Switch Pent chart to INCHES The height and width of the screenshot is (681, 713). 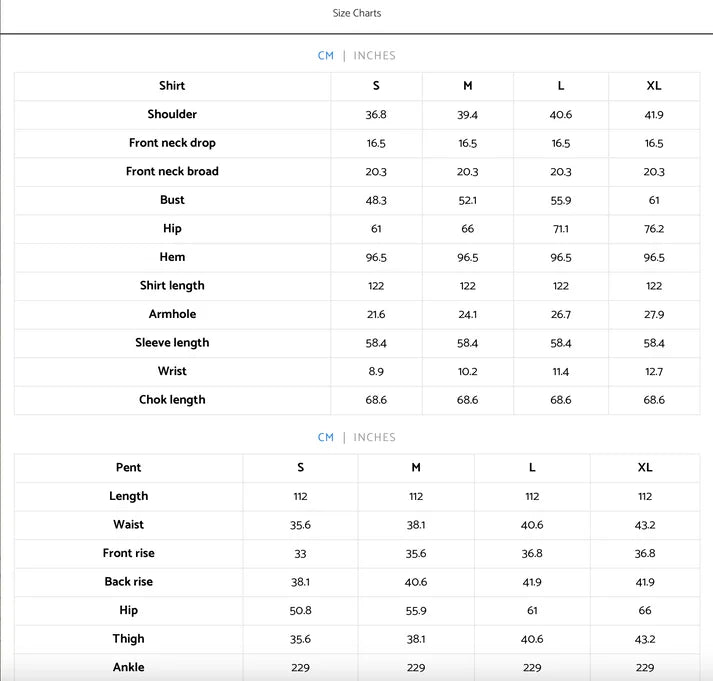coord(374,437)
